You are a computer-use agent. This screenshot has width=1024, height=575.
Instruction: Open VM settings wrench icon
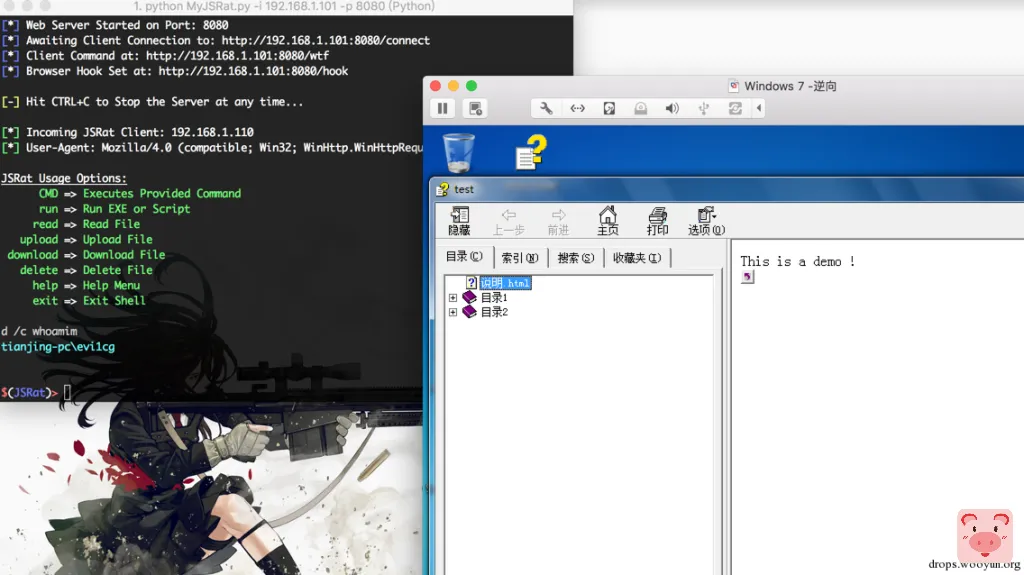pos(546,108)
